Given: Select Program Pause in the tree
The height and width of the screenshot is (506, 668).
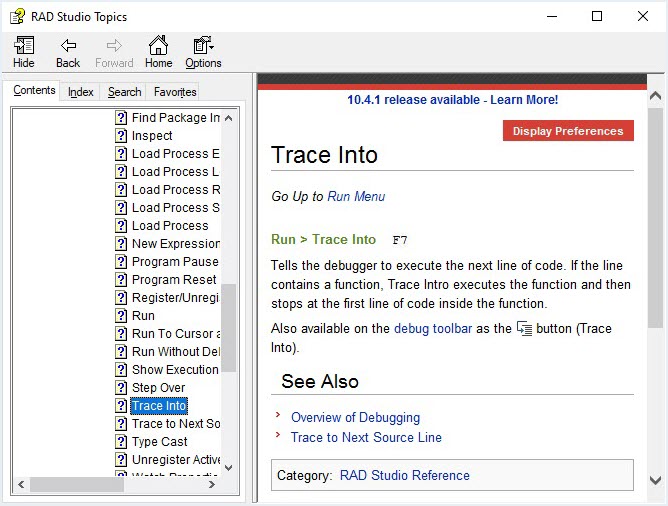Looking at the screenshot, I should pyautogui.click(x=175, y=262).
